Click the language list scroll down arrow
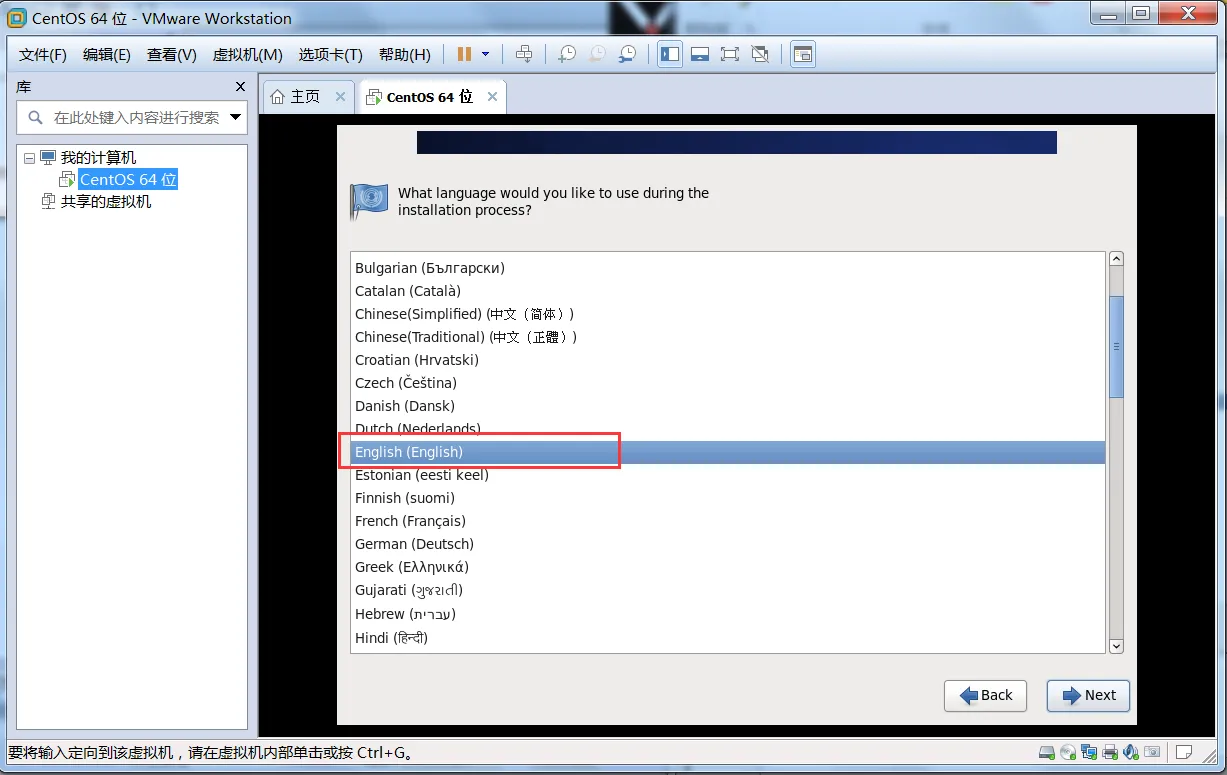 pos(1116,646)
